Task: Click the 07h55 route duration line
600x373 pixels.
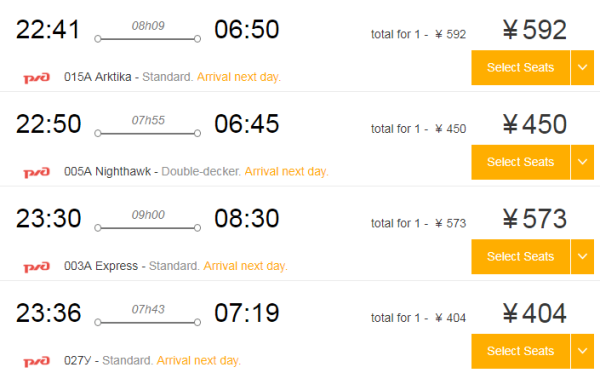Action: coord(148,133)
